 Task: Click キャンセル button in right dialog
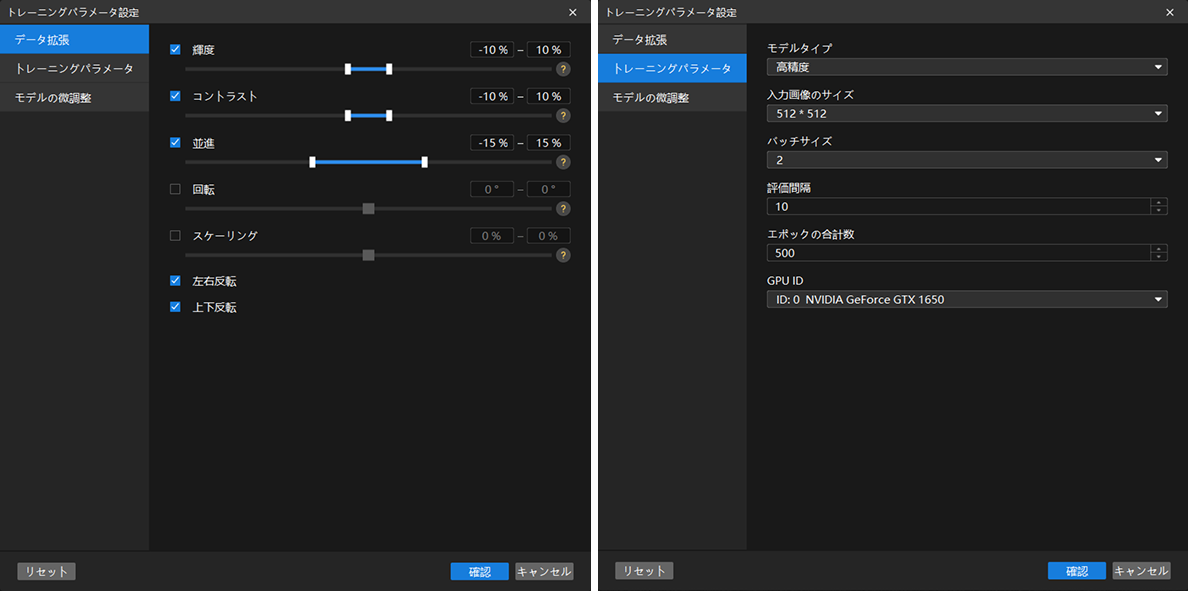tap(1142, 571)
